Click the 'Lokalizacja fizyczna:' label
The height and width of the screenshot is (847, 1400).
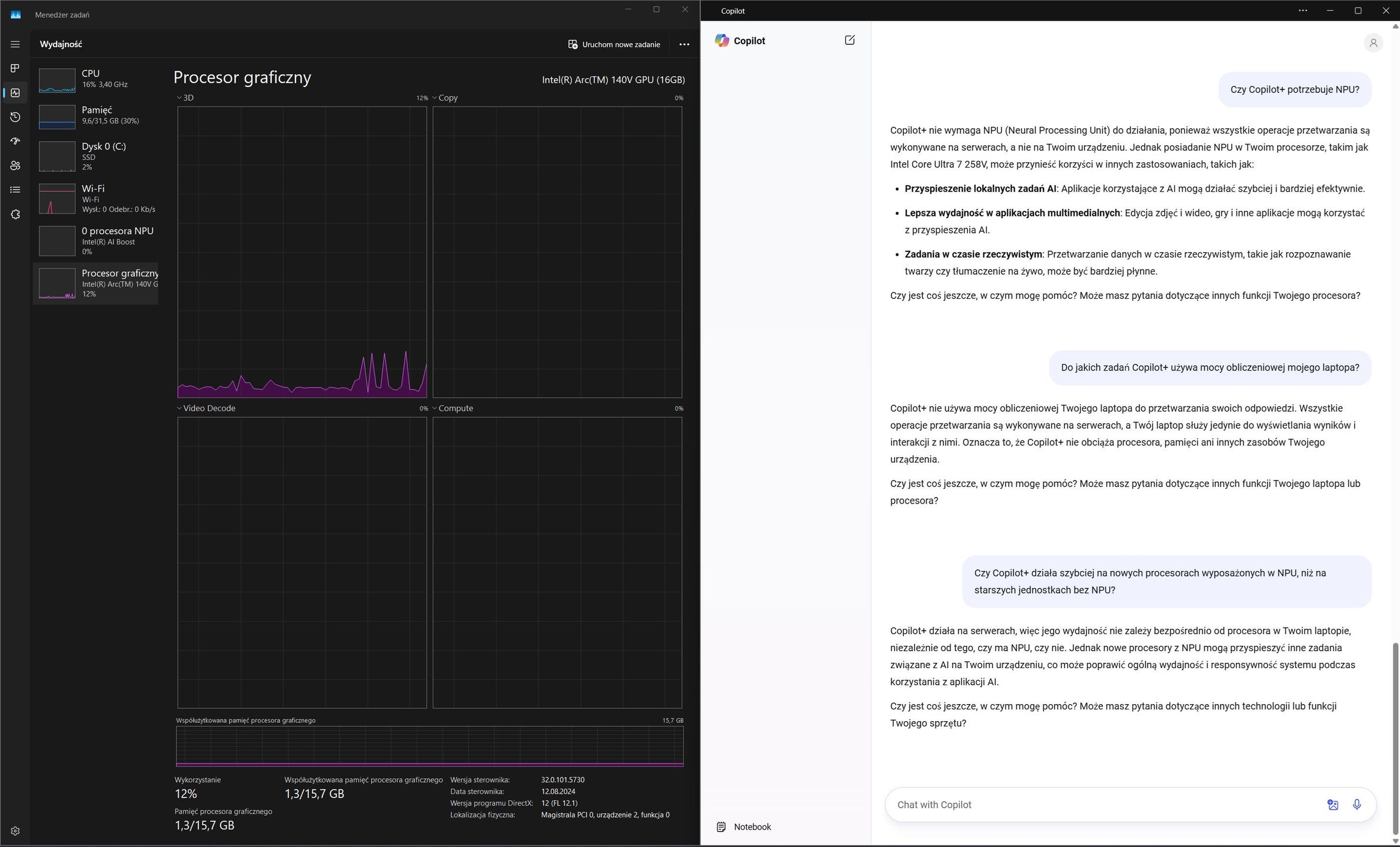(x=483, y=815)
